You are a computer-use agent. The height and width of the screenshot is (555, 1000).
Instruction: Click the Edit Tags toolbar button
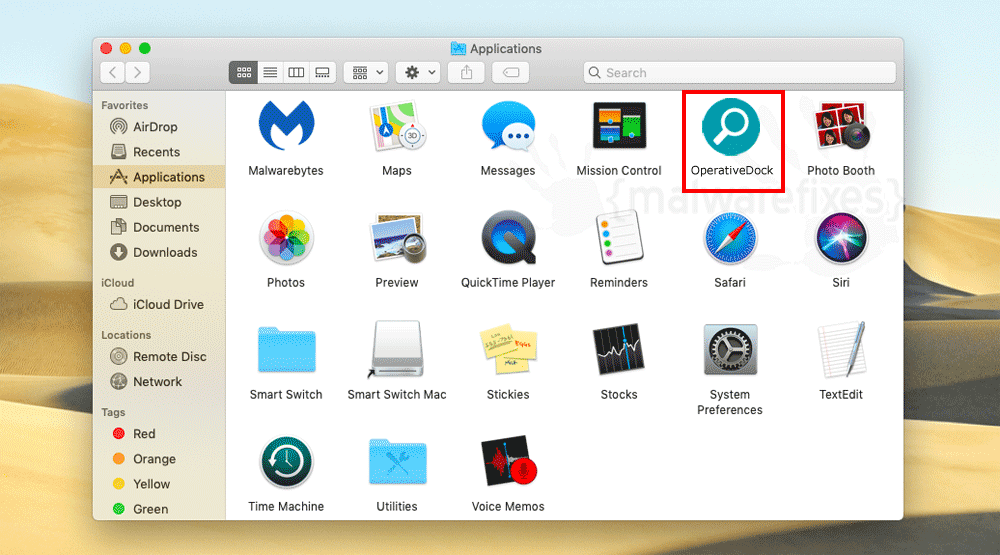[510, 73]
